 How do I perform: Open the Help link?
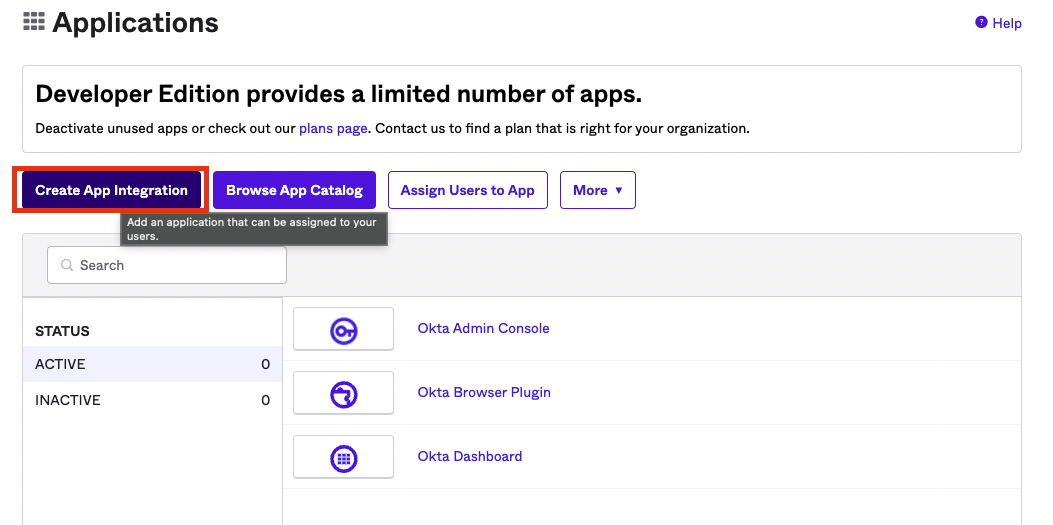click(x=1006, y=23)
